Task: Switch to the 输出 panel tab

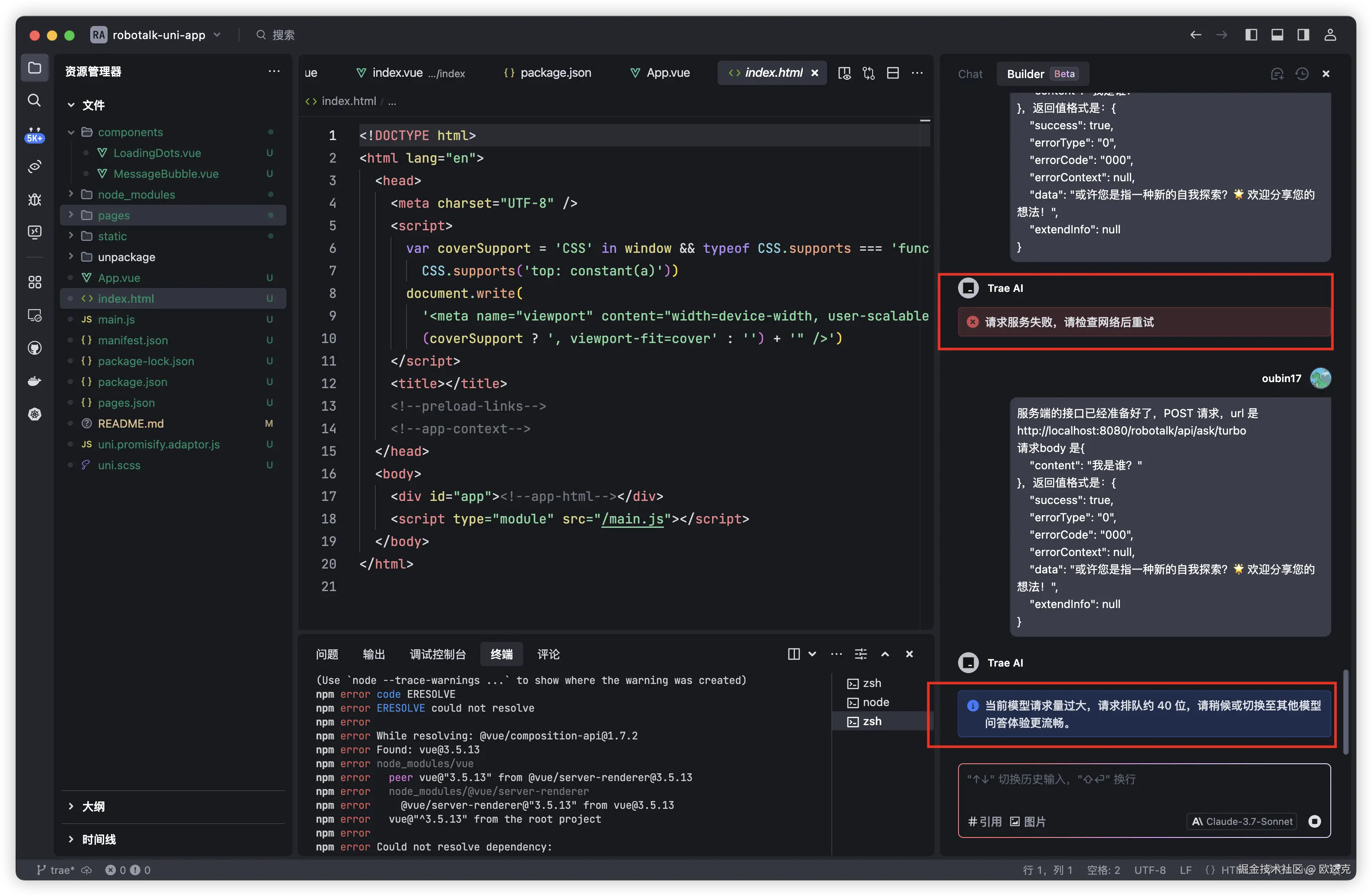Action: 374,654
